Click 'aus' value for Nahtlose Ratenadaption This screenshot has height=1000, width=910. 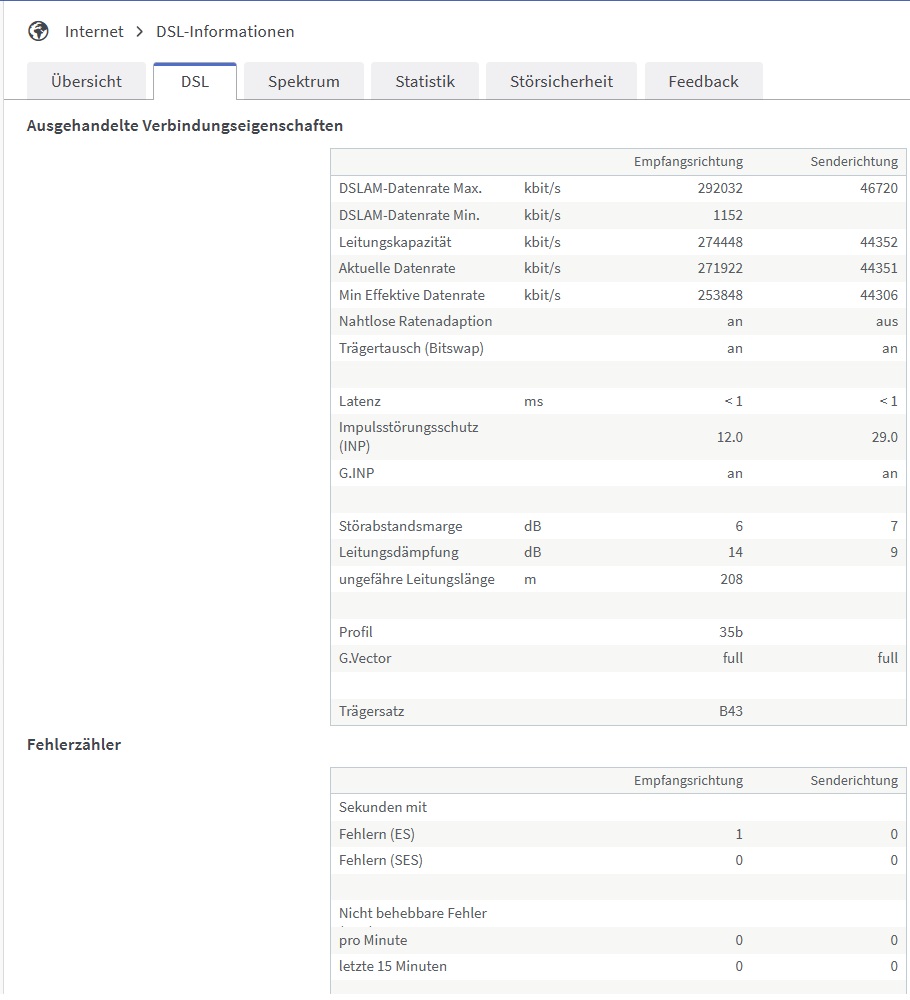(886, 321)
